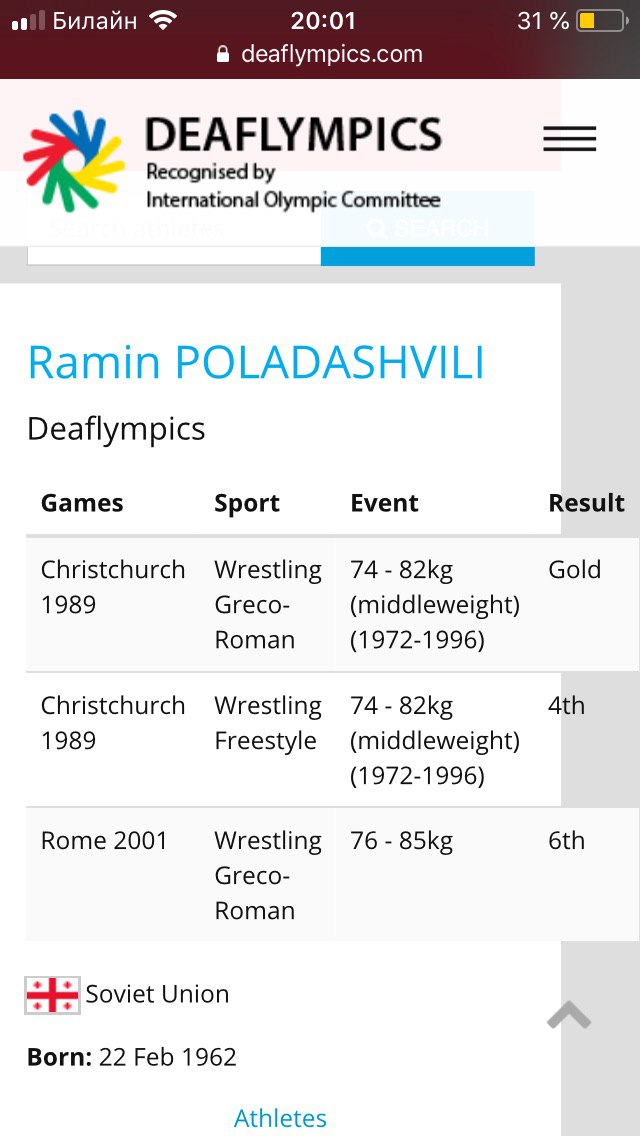The image size is (640, 1136).
Task: Open the Athletes link at the bottom
Action: click(280, 1118)
